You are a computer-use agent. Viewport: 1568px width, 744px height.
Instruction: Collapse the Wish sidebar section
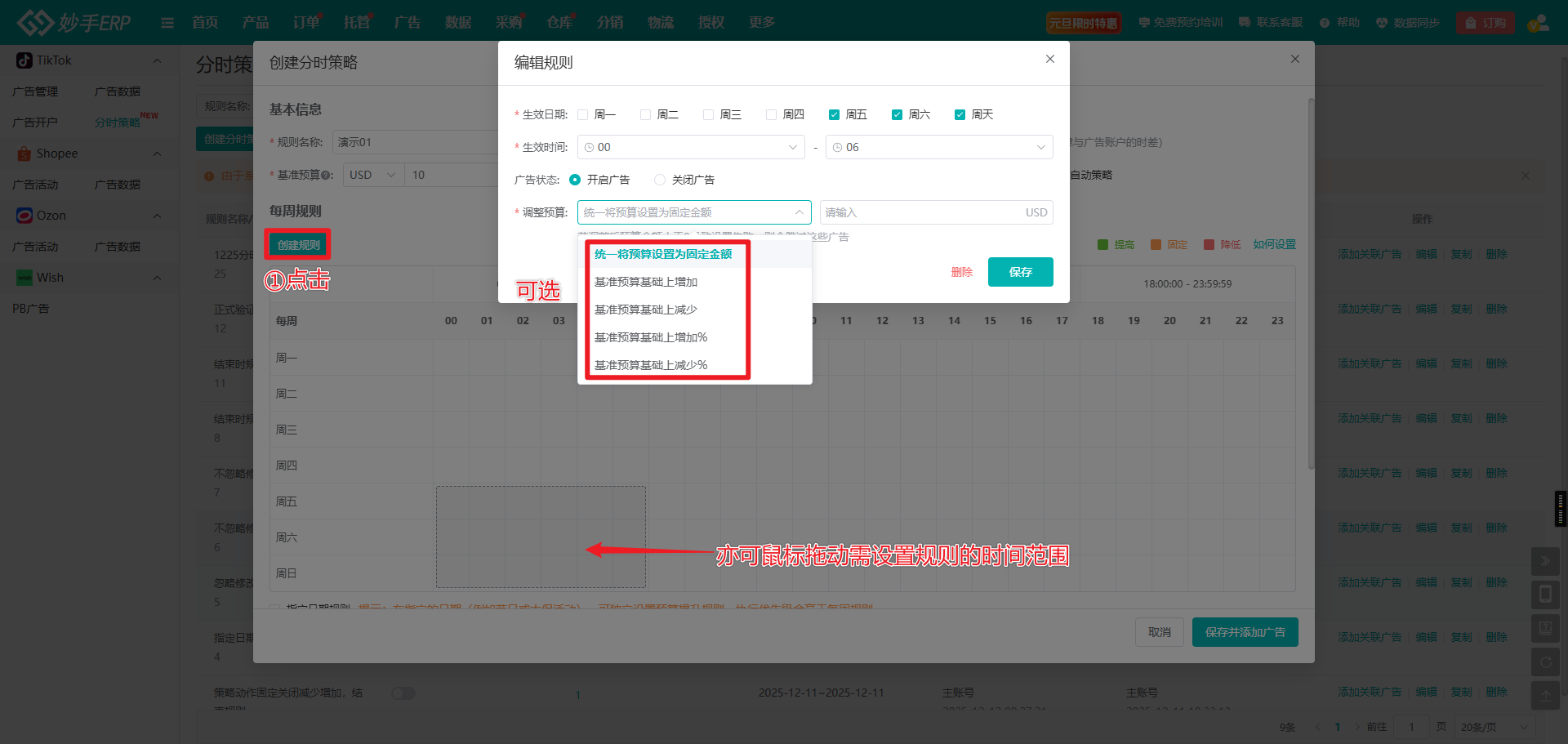[x=157, y=278]
